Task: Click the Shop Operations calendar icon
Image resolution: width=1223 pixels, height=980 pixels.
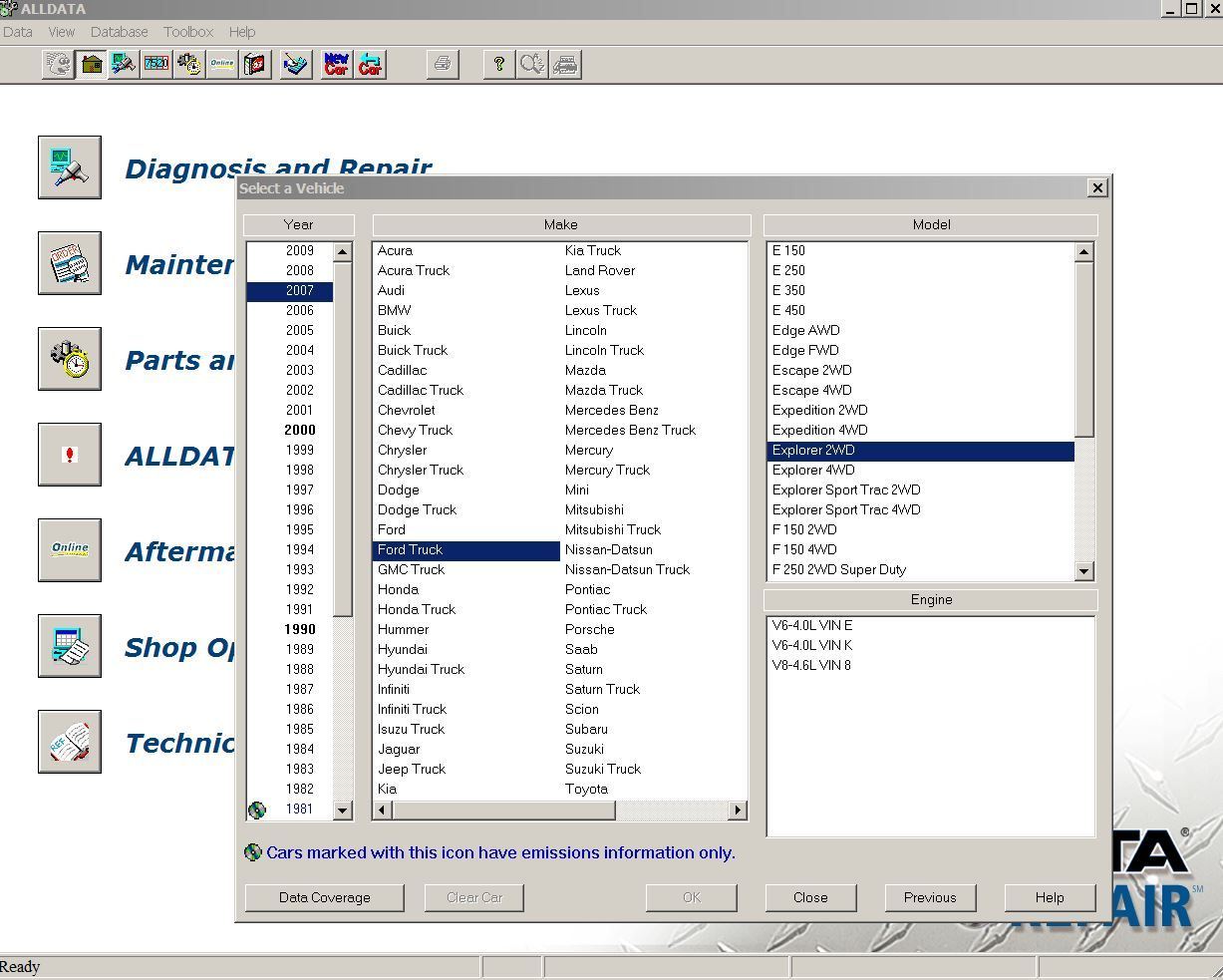Action: [x=70, y=646]
